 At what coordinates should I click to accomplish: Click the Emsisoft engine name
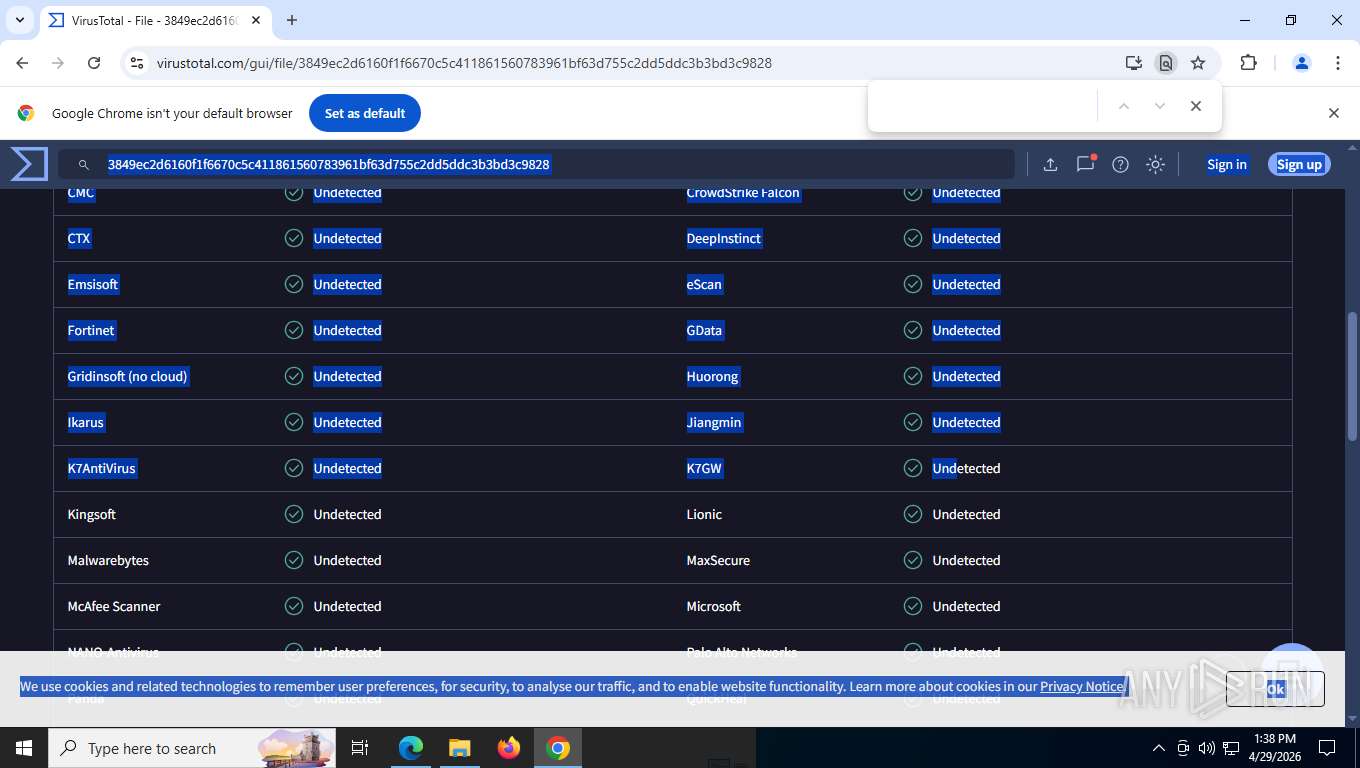pyautogui.click(x=93, y=284)
